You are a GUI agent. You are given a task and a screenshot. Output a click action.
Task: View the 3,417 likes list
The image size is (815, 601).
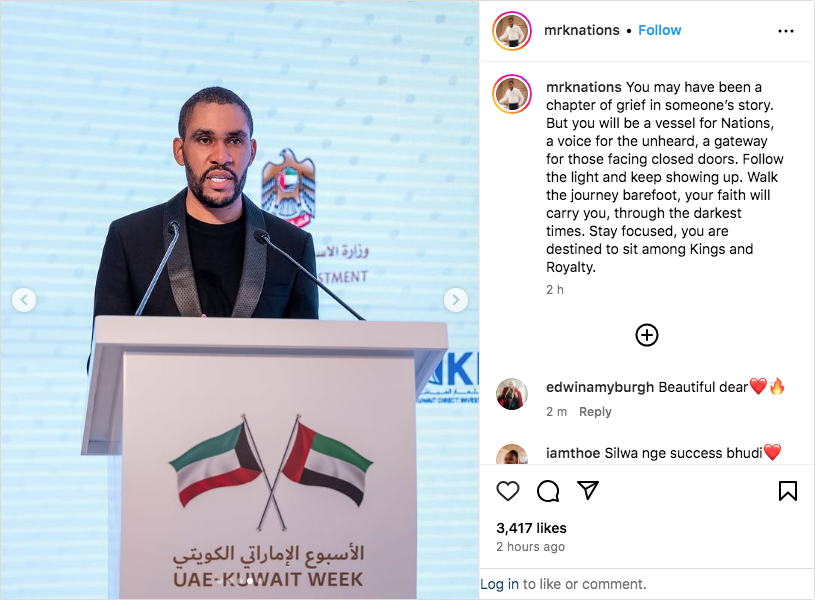[x=531, y=528]
